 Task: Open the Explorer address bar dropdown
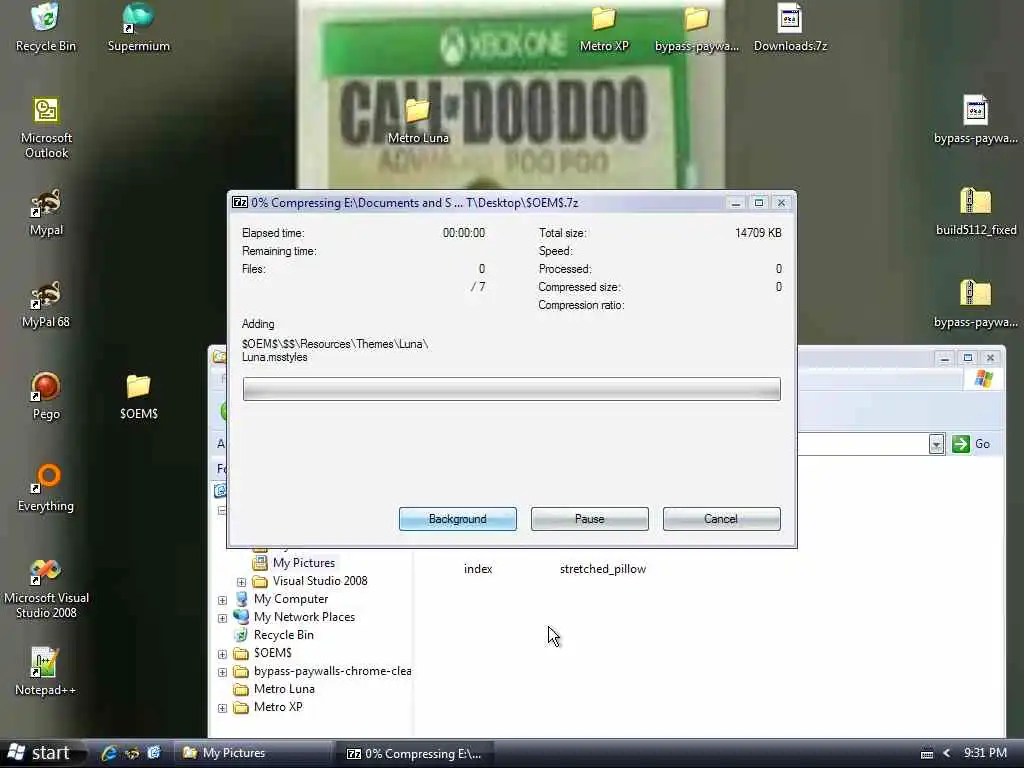coord(936,444)
